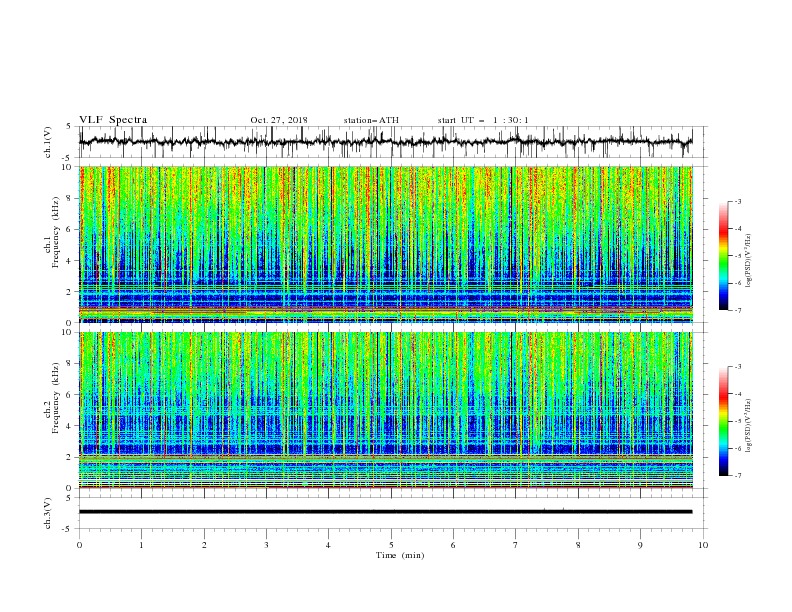The image size is (792, 612).
Task: Click the ch.1 "Frequency (kHz)" axis label
Action: click(x=55, y=232)
